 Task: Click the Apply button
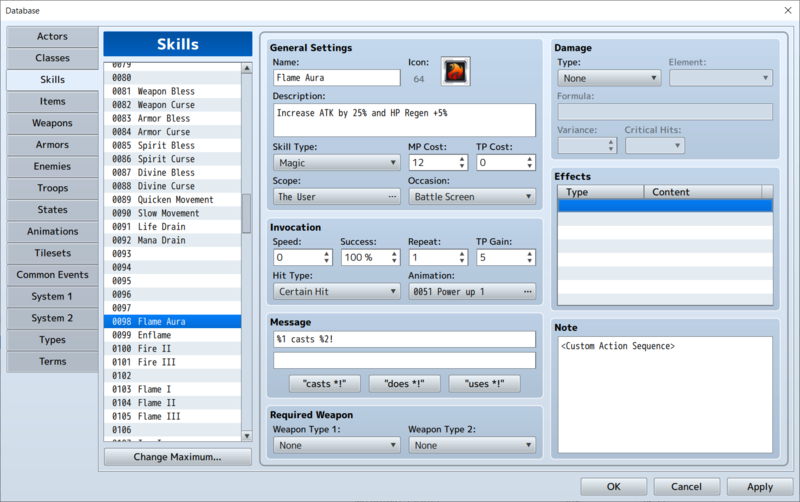point(759,487)
